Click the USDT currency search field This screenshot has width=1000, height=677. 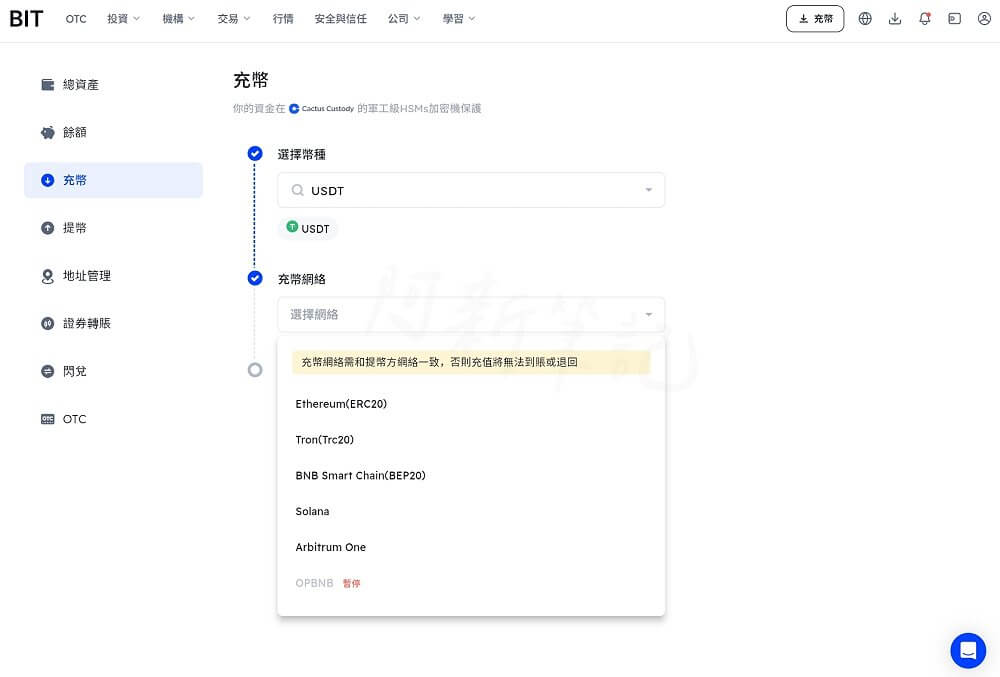click(x=471, y=190)
